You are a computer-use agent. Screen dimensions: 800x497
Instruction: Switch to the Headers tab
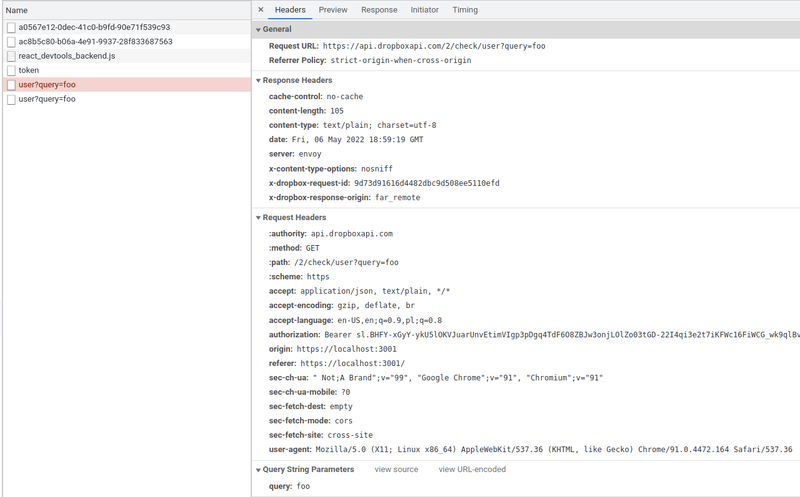click(x=290, y=10)
